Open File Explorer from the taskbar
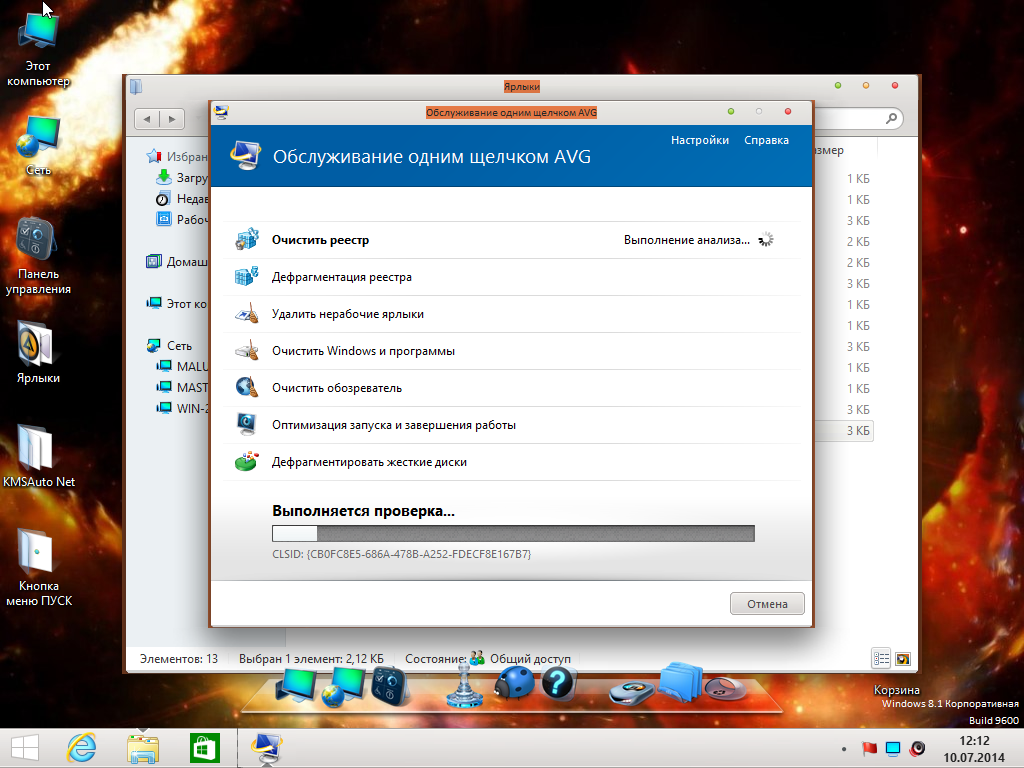This screenshot has height=768, width=1024. click(x=143, y=748)
